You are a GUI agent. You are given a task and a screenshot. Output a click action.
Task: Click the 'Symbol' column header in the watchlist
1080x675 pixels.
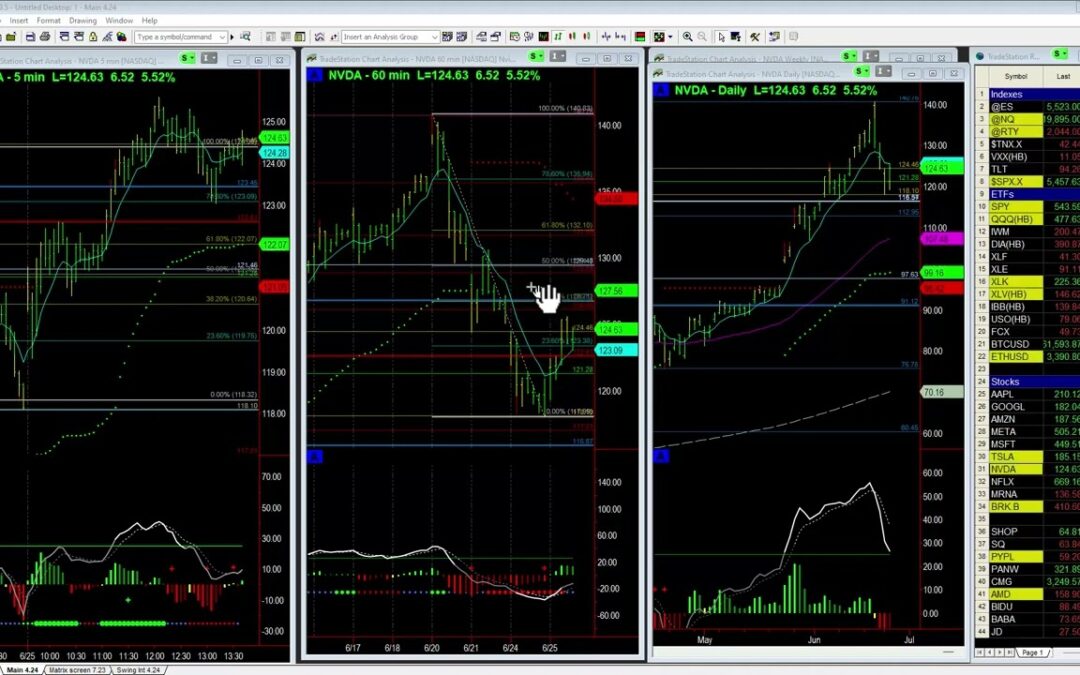(x=1015, y=76)
